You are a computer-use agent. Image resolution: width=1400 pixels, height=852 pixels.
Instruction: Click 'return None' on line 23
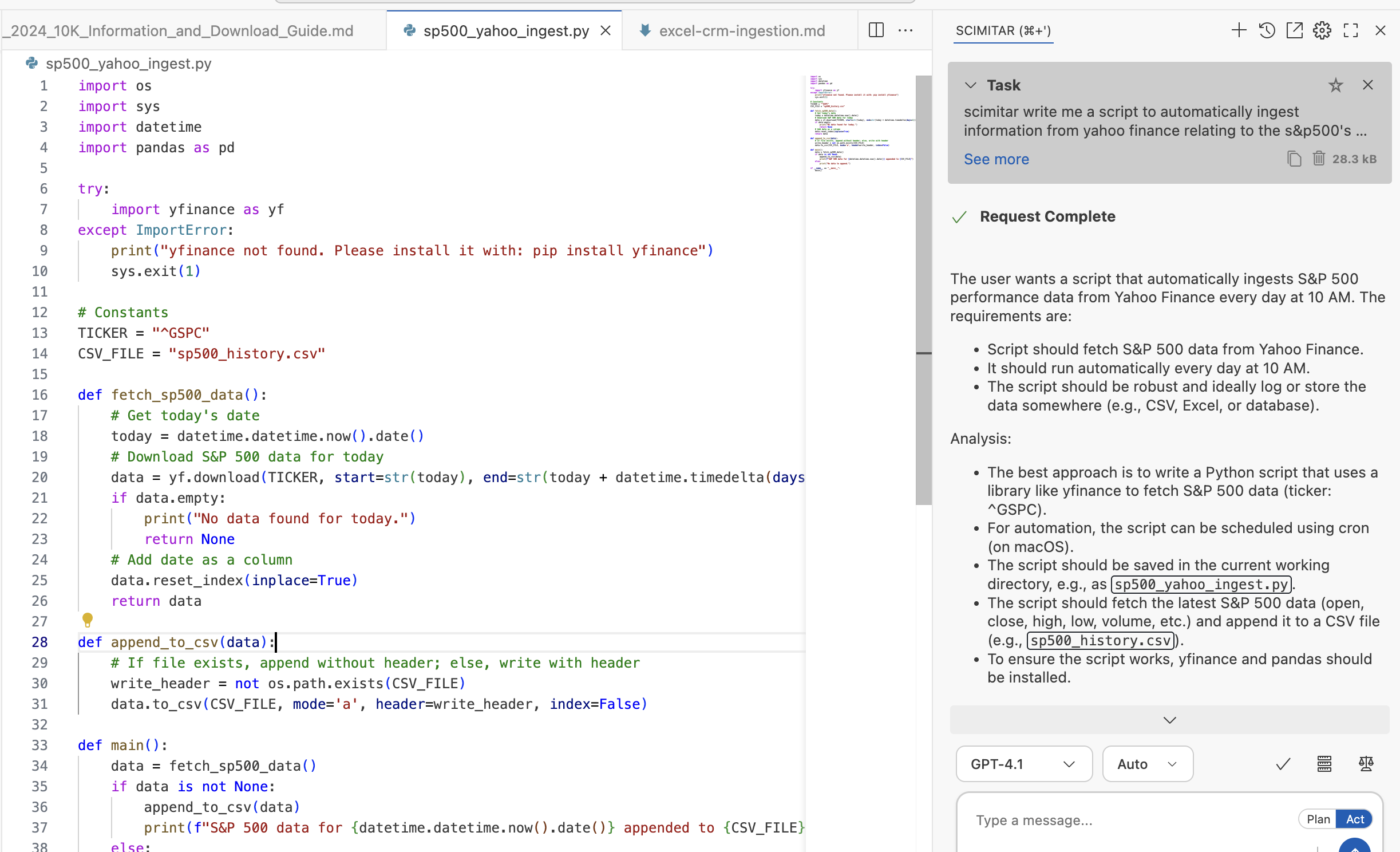pos(189,539)
